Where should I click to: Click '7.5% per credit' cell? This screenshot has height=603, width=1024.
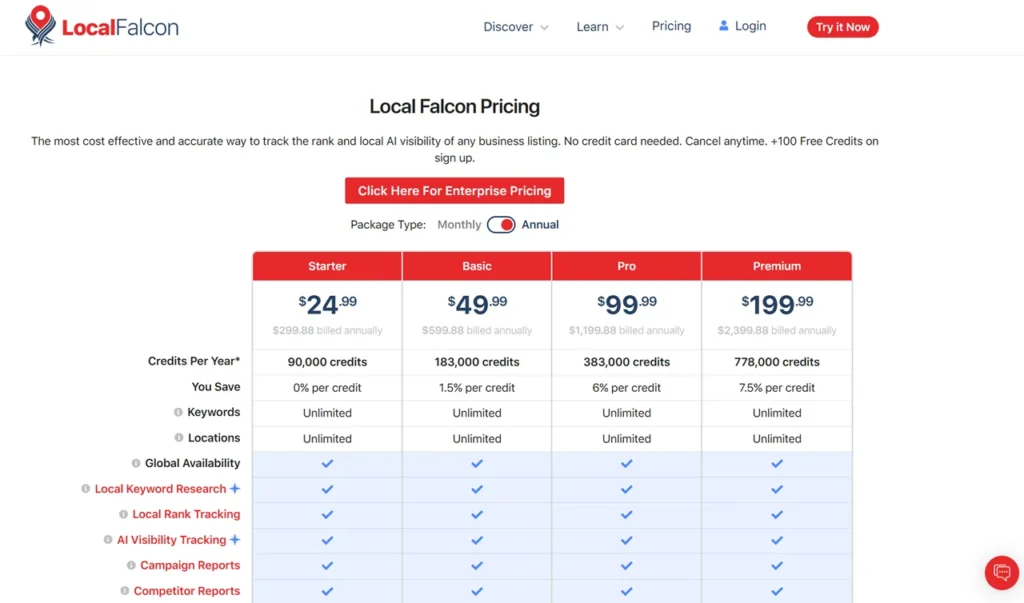[776, 387]
